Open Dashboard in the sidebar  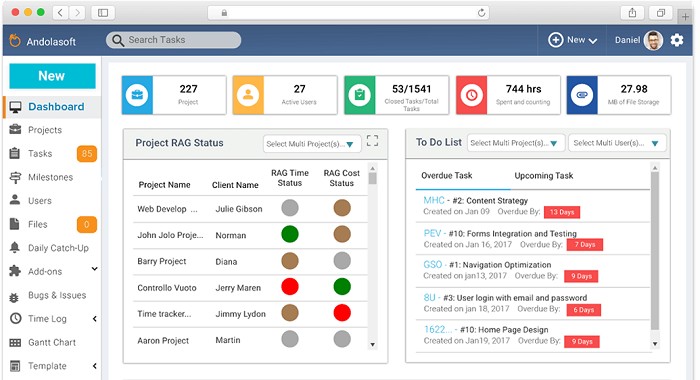point(52,107)
